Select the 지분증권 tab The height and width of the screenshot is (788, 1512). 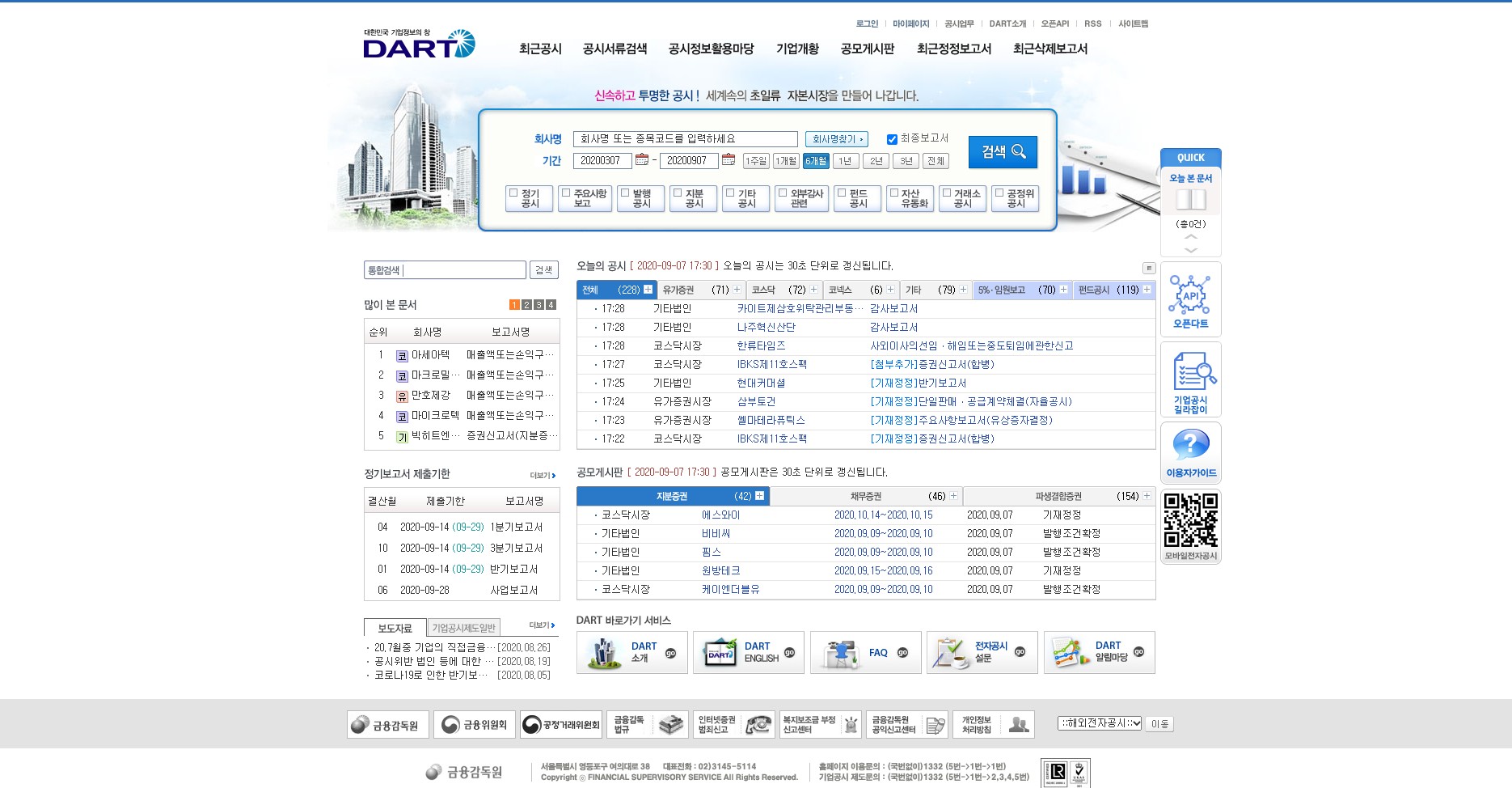672,496
